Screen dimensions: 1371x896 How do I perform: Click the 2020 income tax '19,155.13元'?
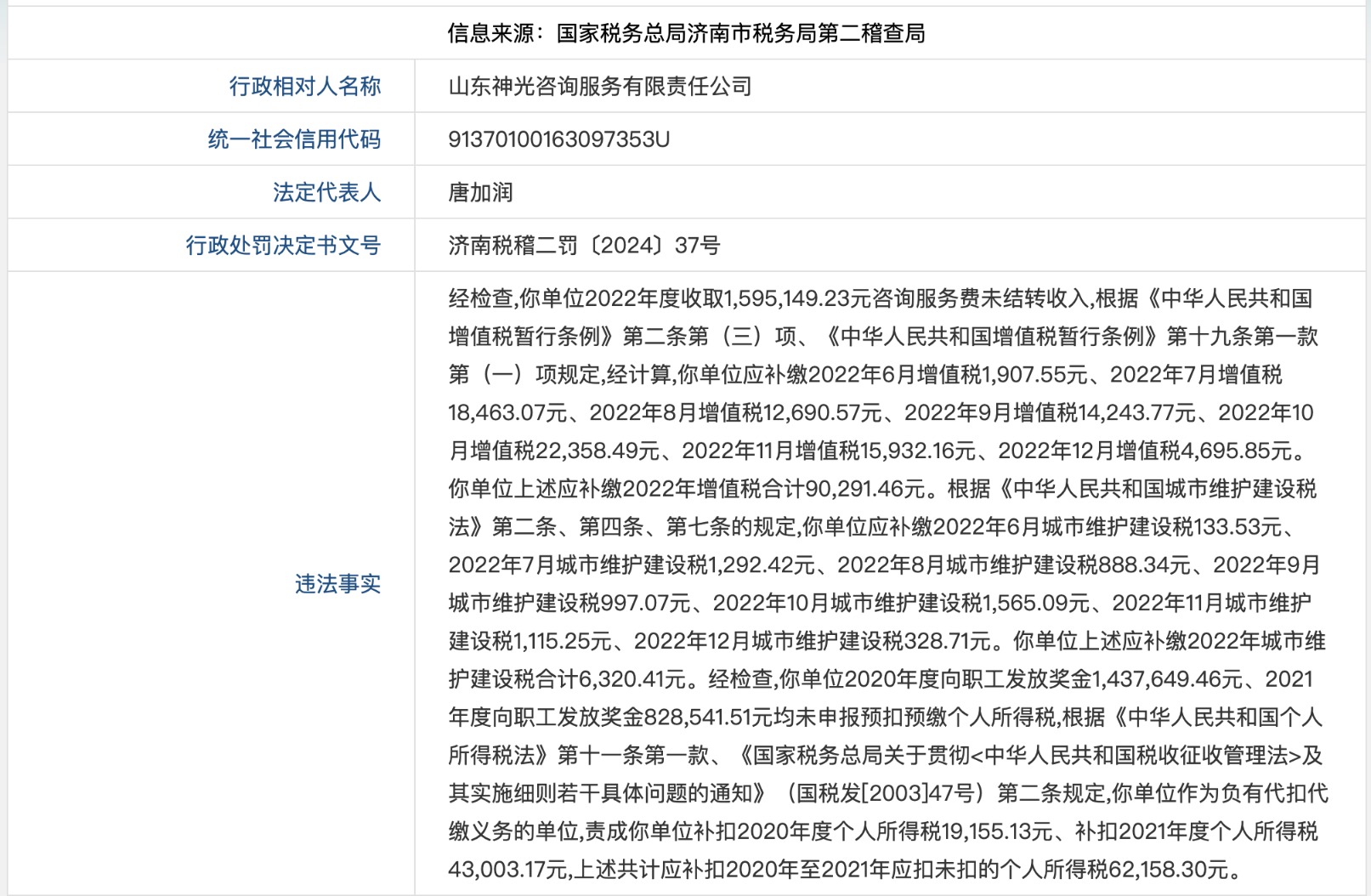(997, 831)
